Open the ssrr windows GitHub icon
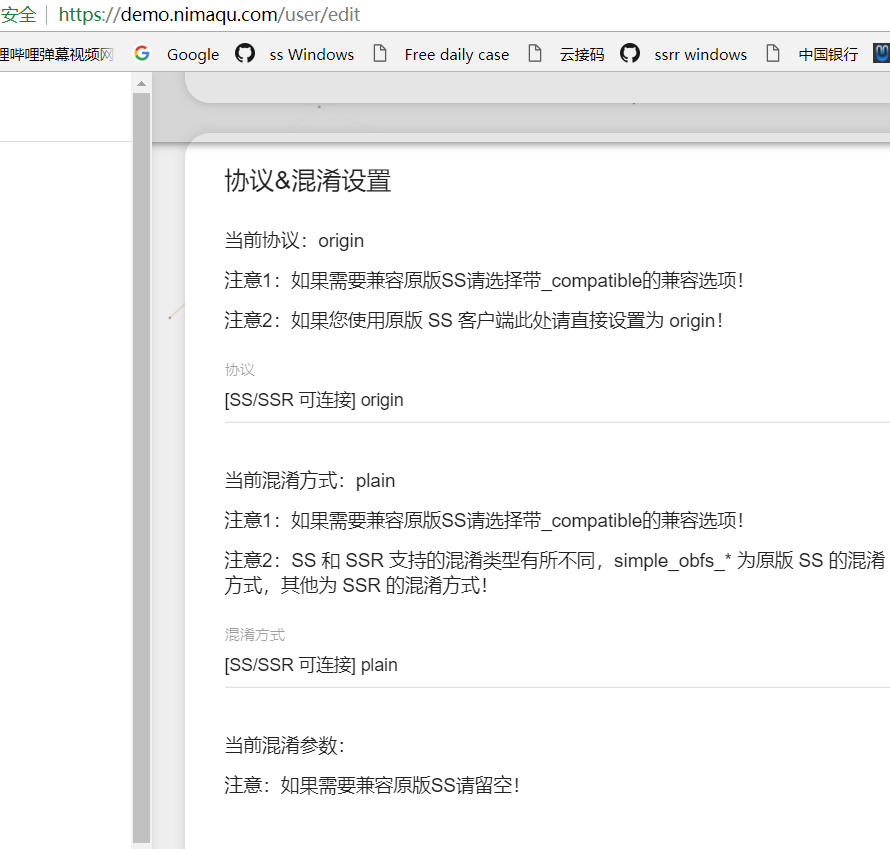Viewport: 890px width, 849px height. [x=629, y=53]
